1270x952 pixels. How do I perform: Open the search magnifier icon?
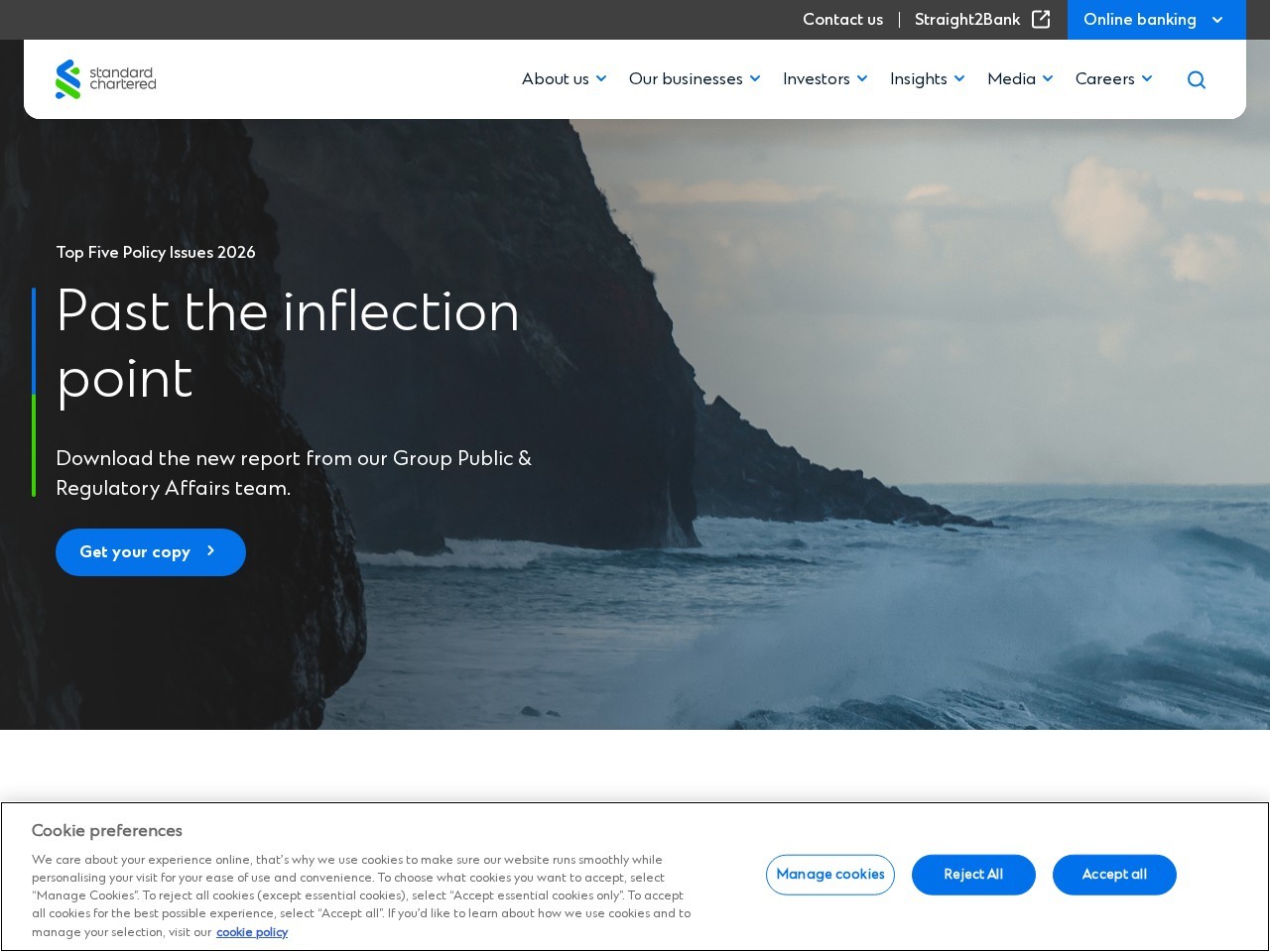point(1197,79)
